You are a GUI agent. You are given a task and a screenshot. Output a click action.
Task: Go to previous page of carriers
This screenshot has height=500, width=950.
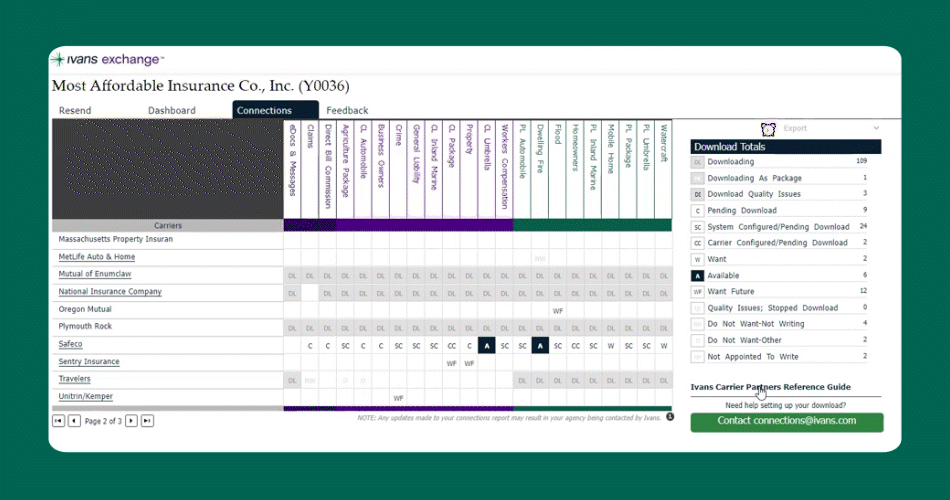click(x=74, y=421)
